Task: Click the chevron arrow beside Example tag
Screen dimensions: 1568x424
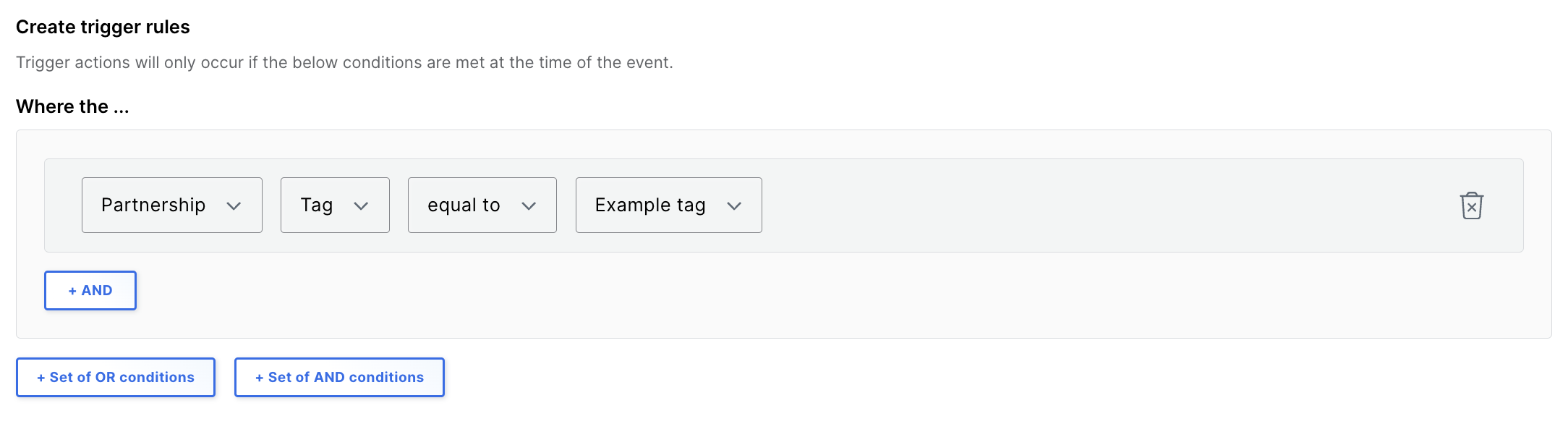Action: [x=734, y=206]
